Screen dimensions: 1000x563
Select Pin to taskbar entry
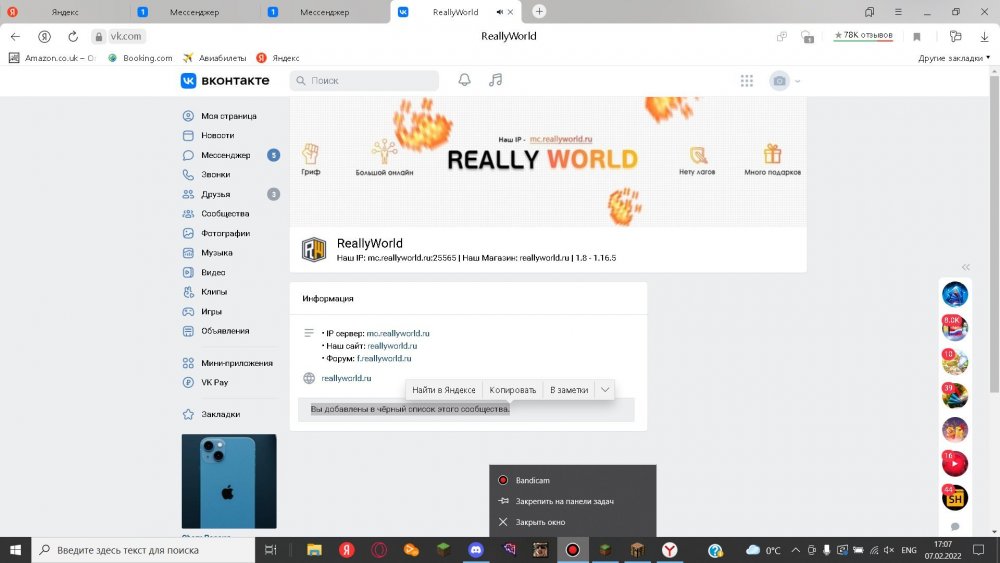click(x=573, y=501)
